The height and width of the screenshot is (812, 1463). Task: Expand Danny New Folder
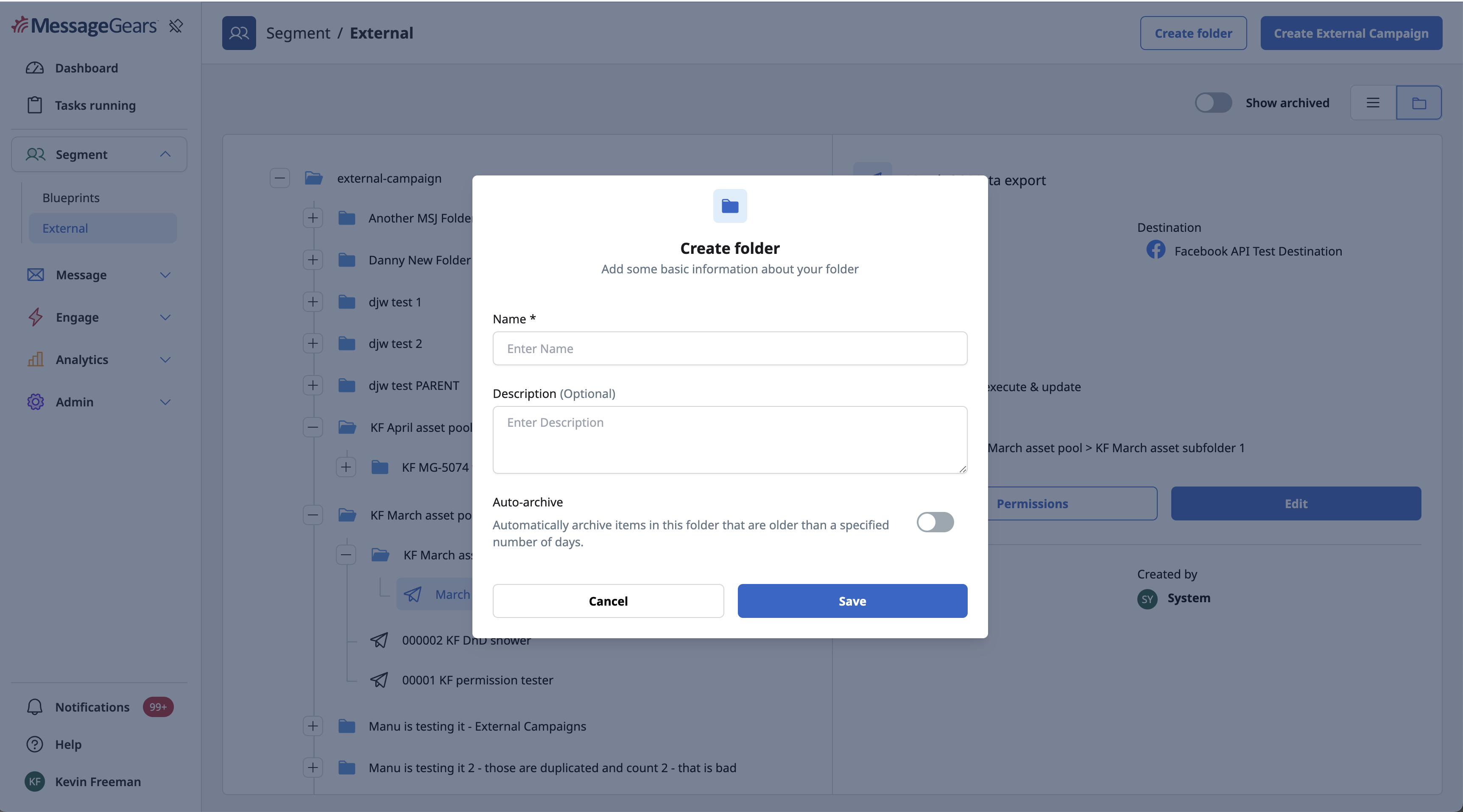pyautogui.click(x=313, y=260)
